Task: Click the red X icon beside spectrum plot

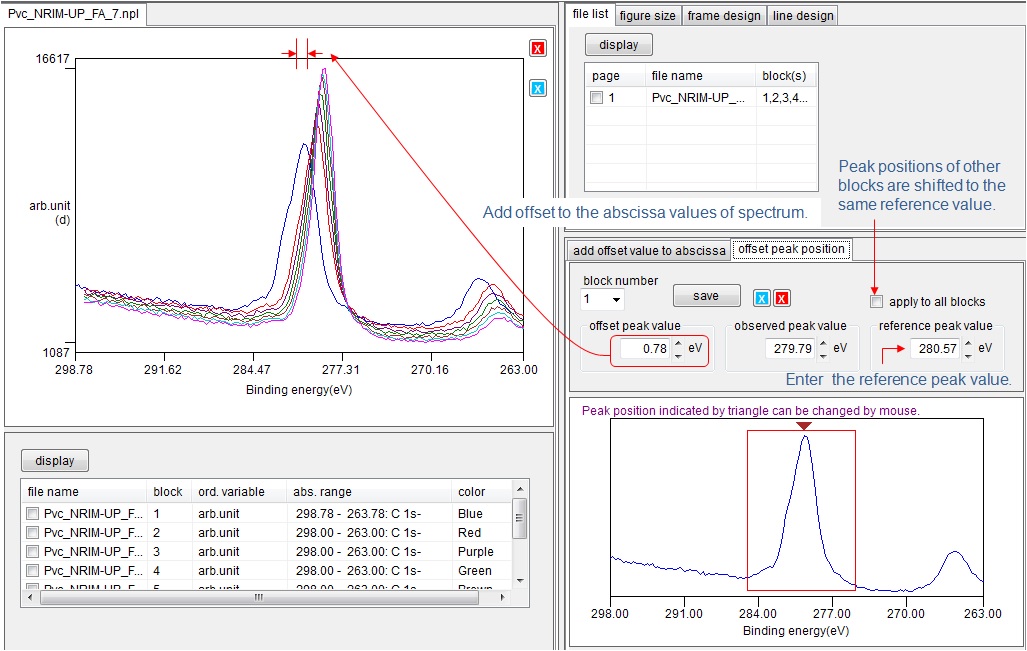Action: (538, 48)
